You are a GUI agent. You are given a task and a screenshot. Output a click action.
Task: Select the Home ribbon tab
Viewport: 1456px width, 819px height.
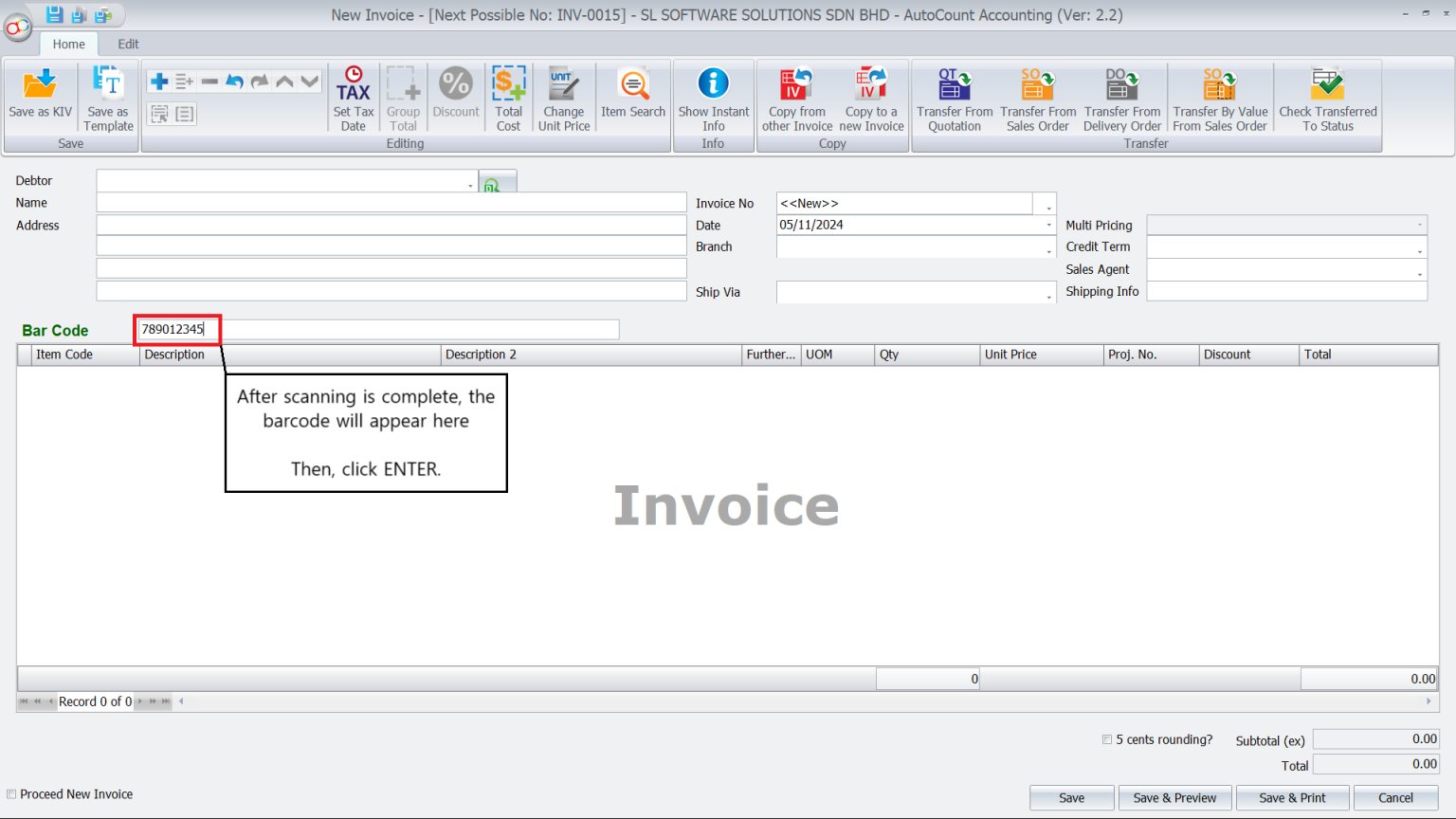pyautogui.click(x=68, y=44)
